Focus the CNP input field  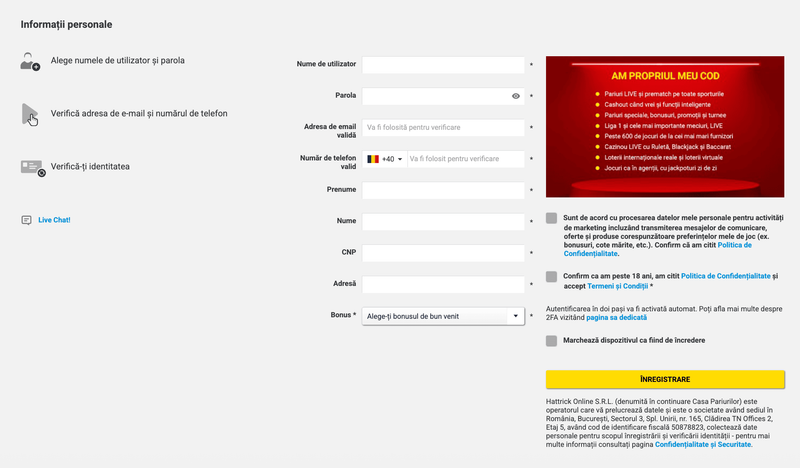[x=443, y=253]
